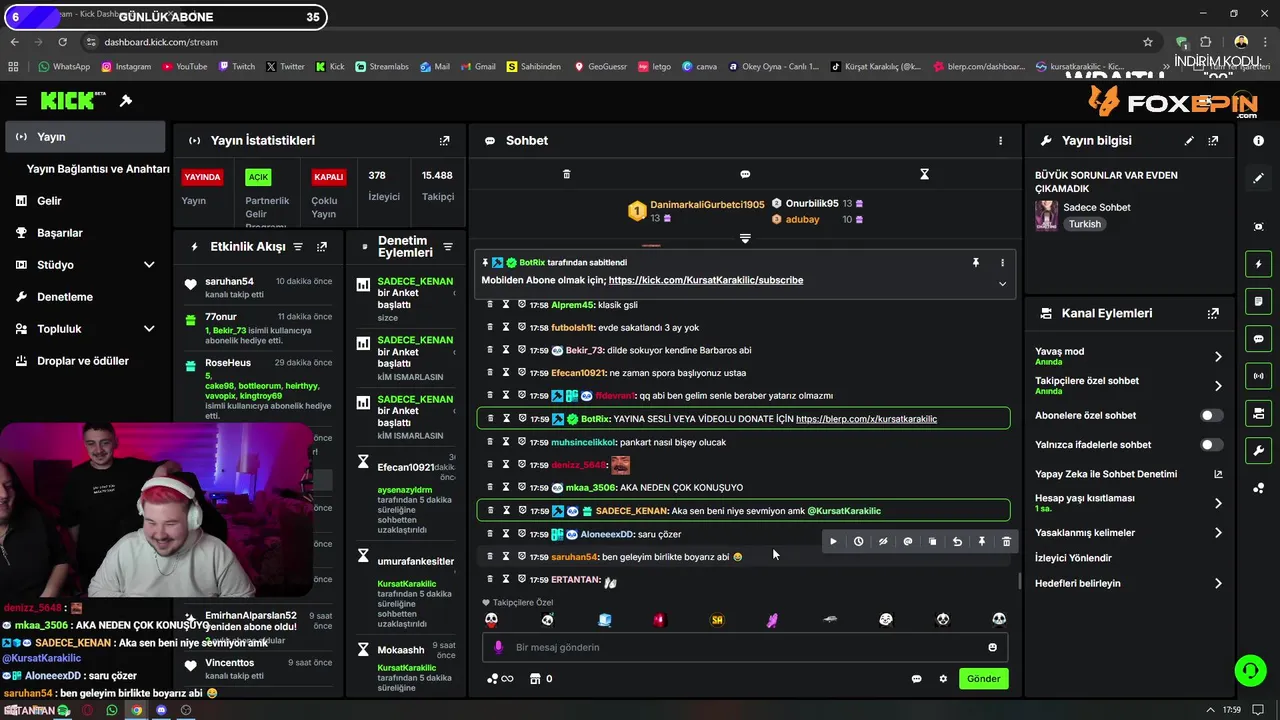Toggle Yalnızca ifadelerle sohbet switch

coord(1211,444)
